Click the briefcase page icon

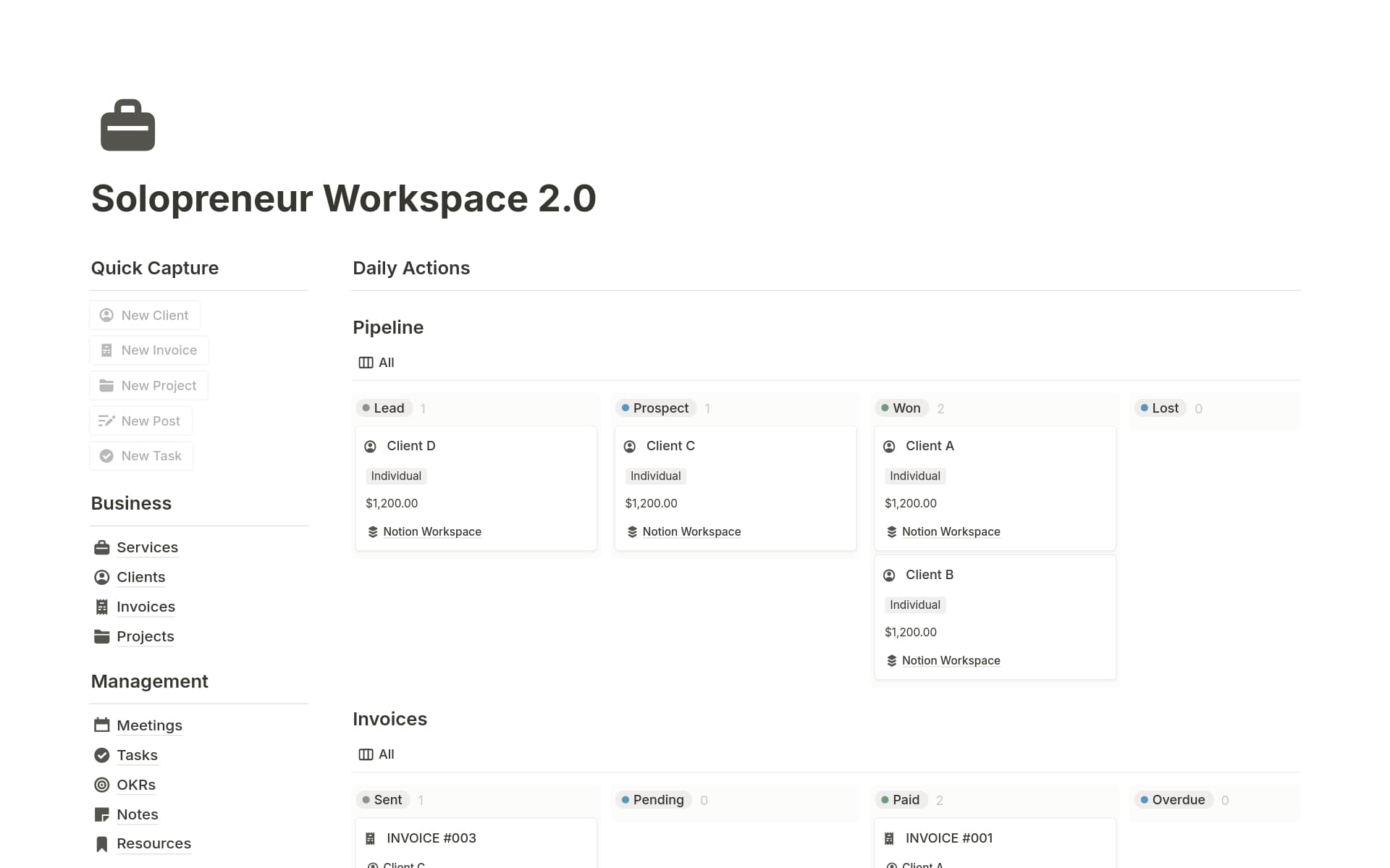tap(127, 125)
